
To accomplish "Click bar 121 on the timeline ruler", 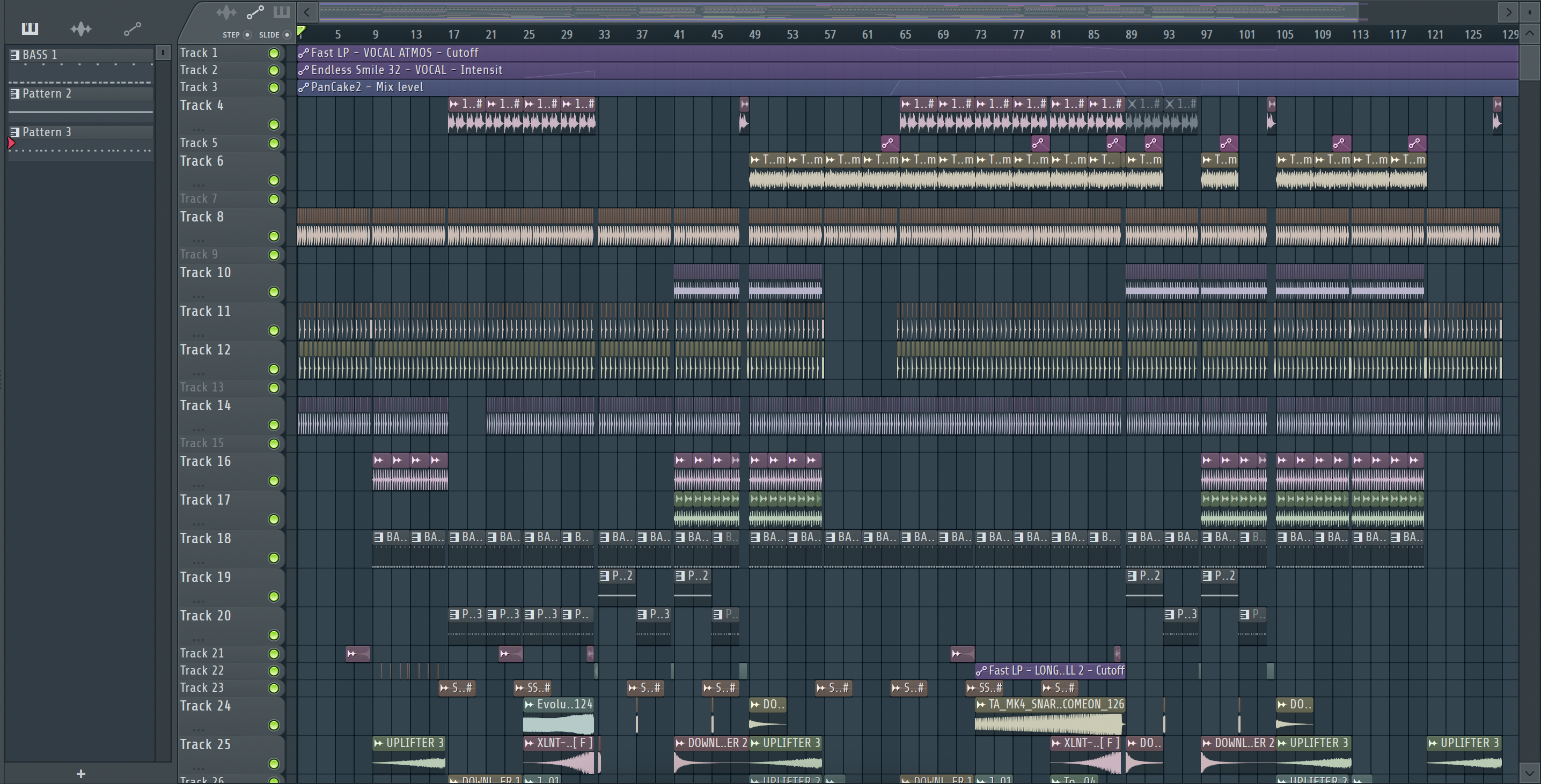I will coord(1435,35).
